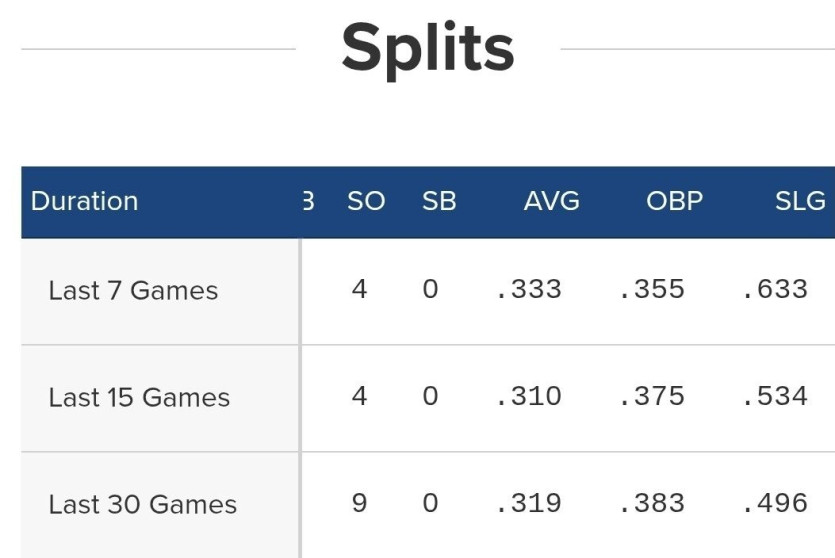This screenshot has width=835, height=558.
Task: Select the OBP column header
Action: [x=674, y=201]
